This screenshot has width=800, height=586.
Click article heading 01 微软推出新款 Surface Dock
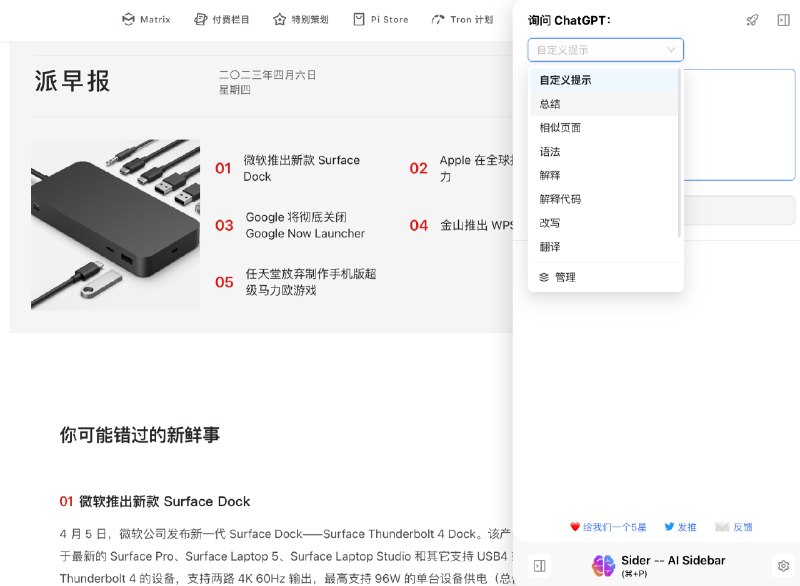155,501
